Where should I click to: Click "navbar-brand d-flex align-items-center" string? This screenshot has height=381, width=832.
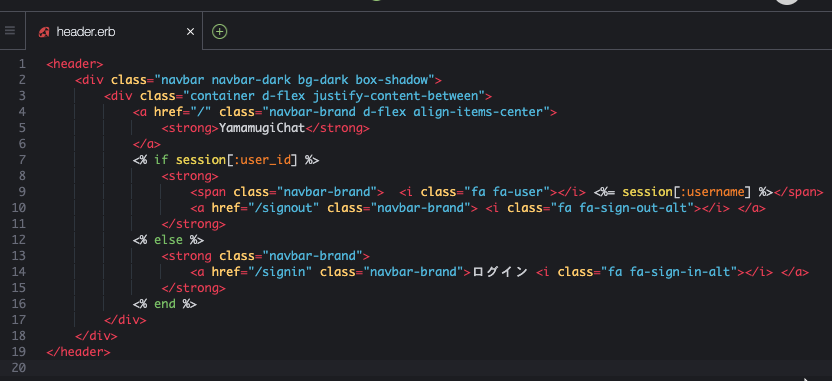(x=406, y=112)
